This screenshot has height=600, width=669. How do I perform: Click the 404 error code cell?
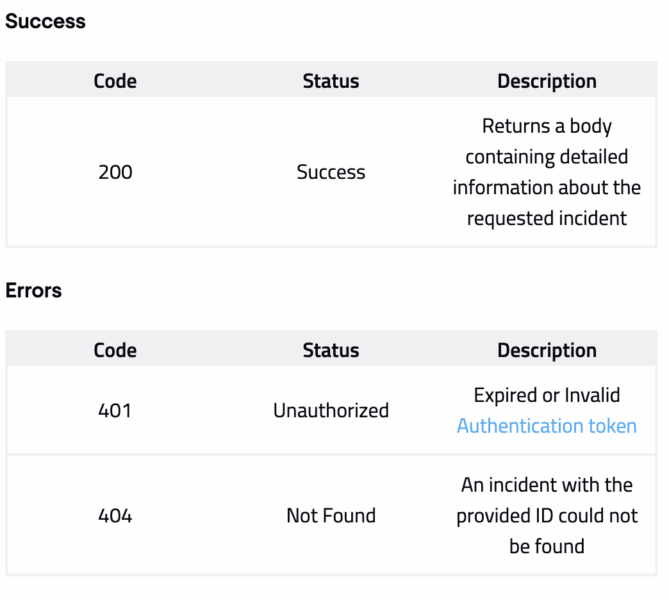coord(115,516)
